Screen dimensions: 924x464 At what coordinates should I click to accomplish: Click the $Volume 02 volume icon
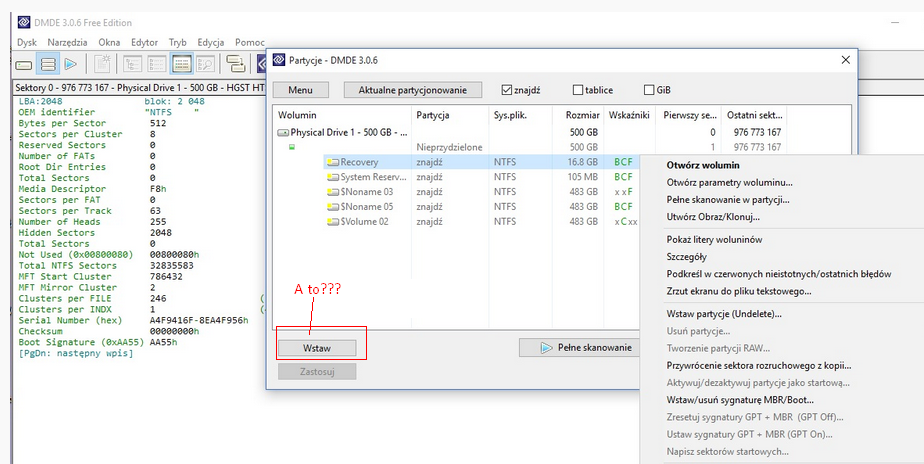click(334, 222)
